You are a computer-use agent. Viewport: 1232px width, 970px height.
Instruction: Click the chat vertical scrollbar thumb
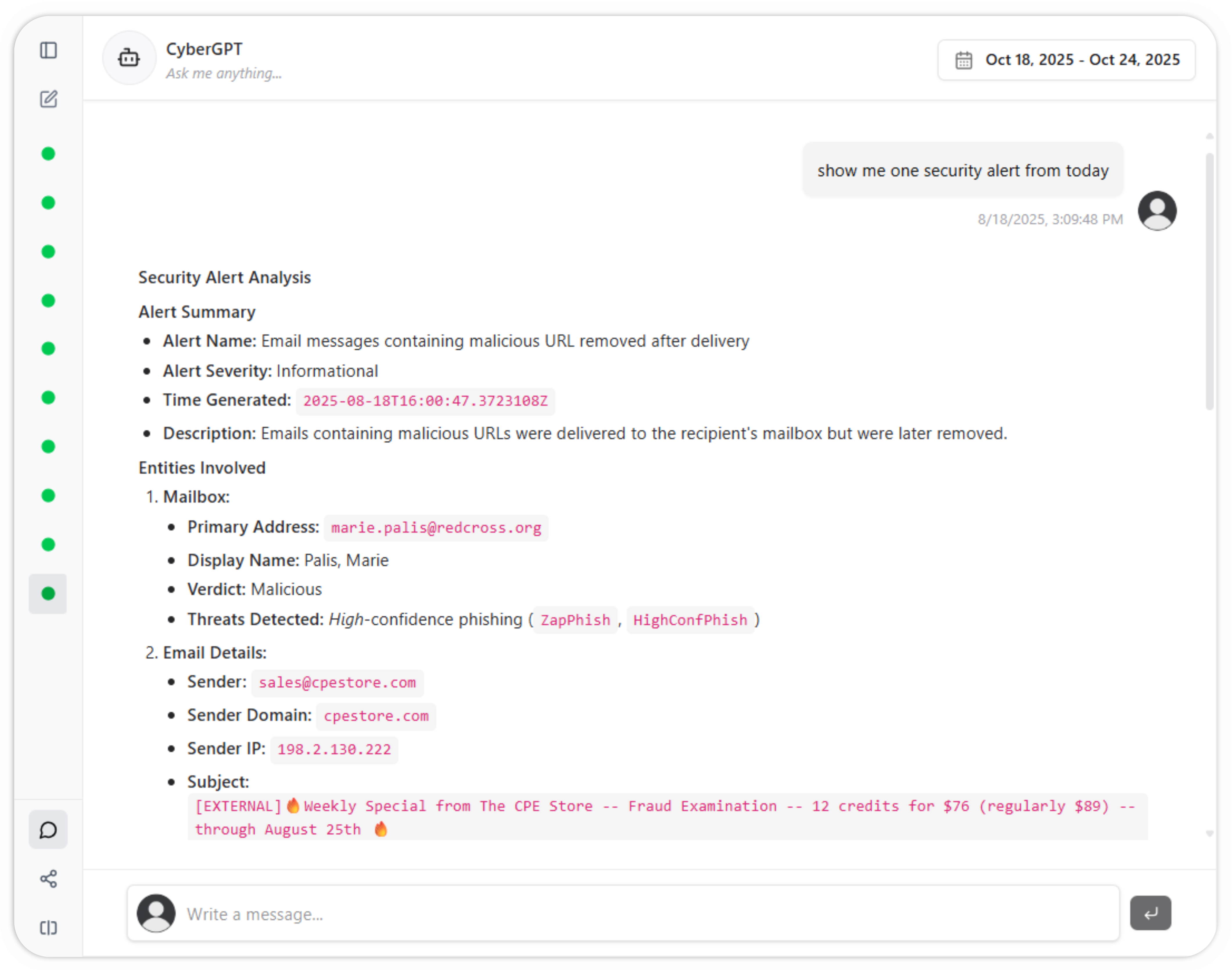coord(1209,281)
